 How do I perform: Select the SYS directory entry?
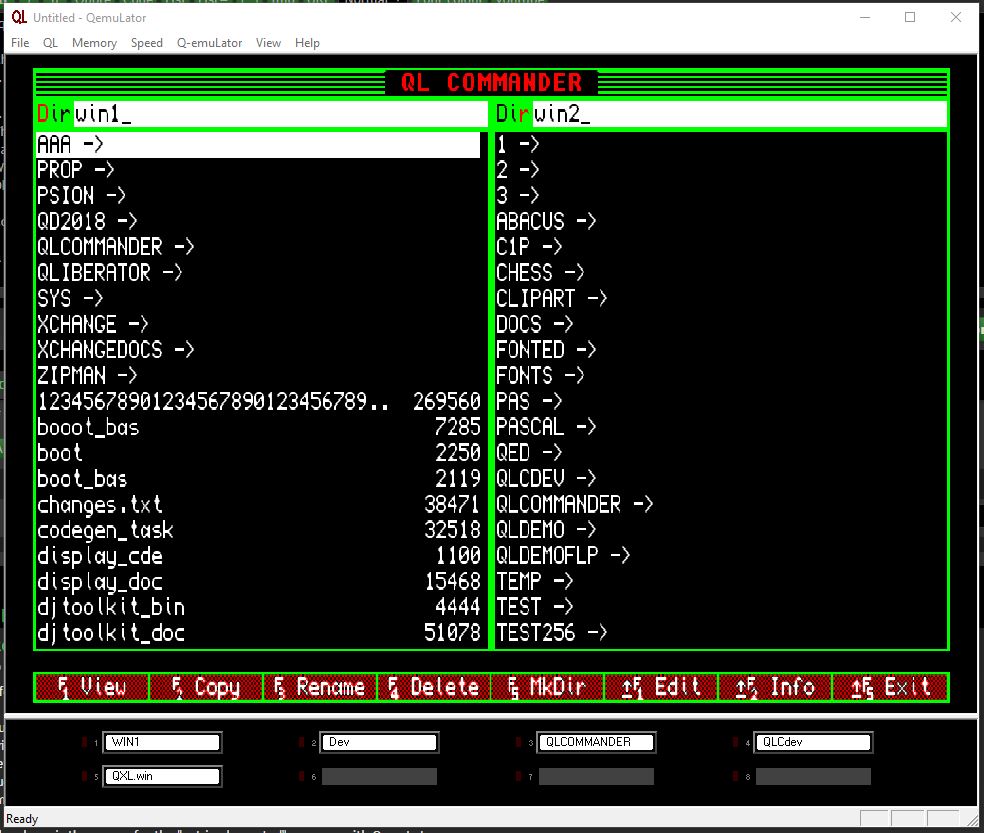258,299
